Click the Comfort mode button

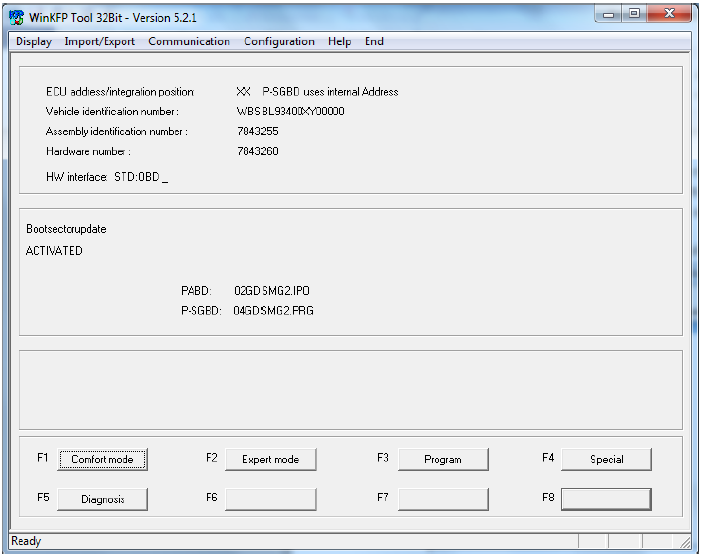point(102,459)
